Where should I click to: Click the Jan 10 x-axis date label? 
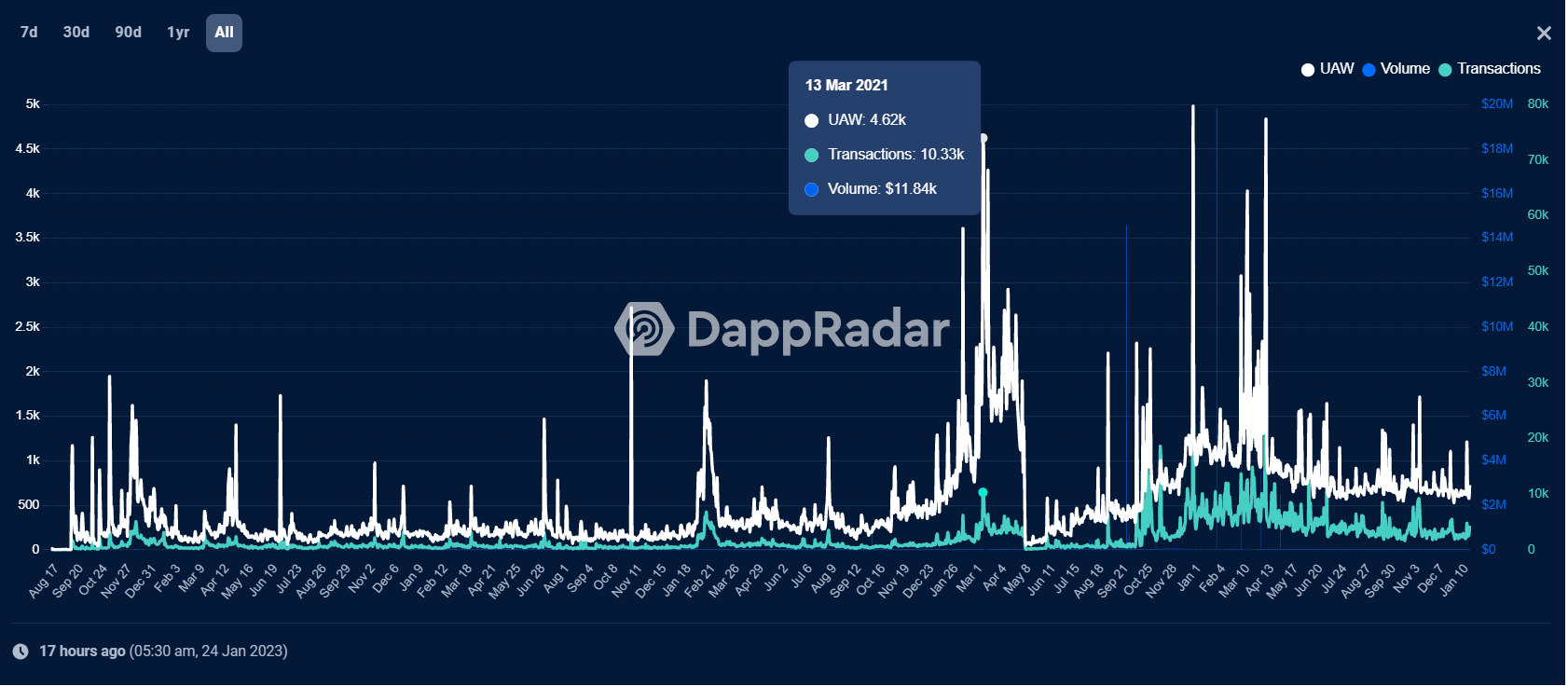point(1453,580)
